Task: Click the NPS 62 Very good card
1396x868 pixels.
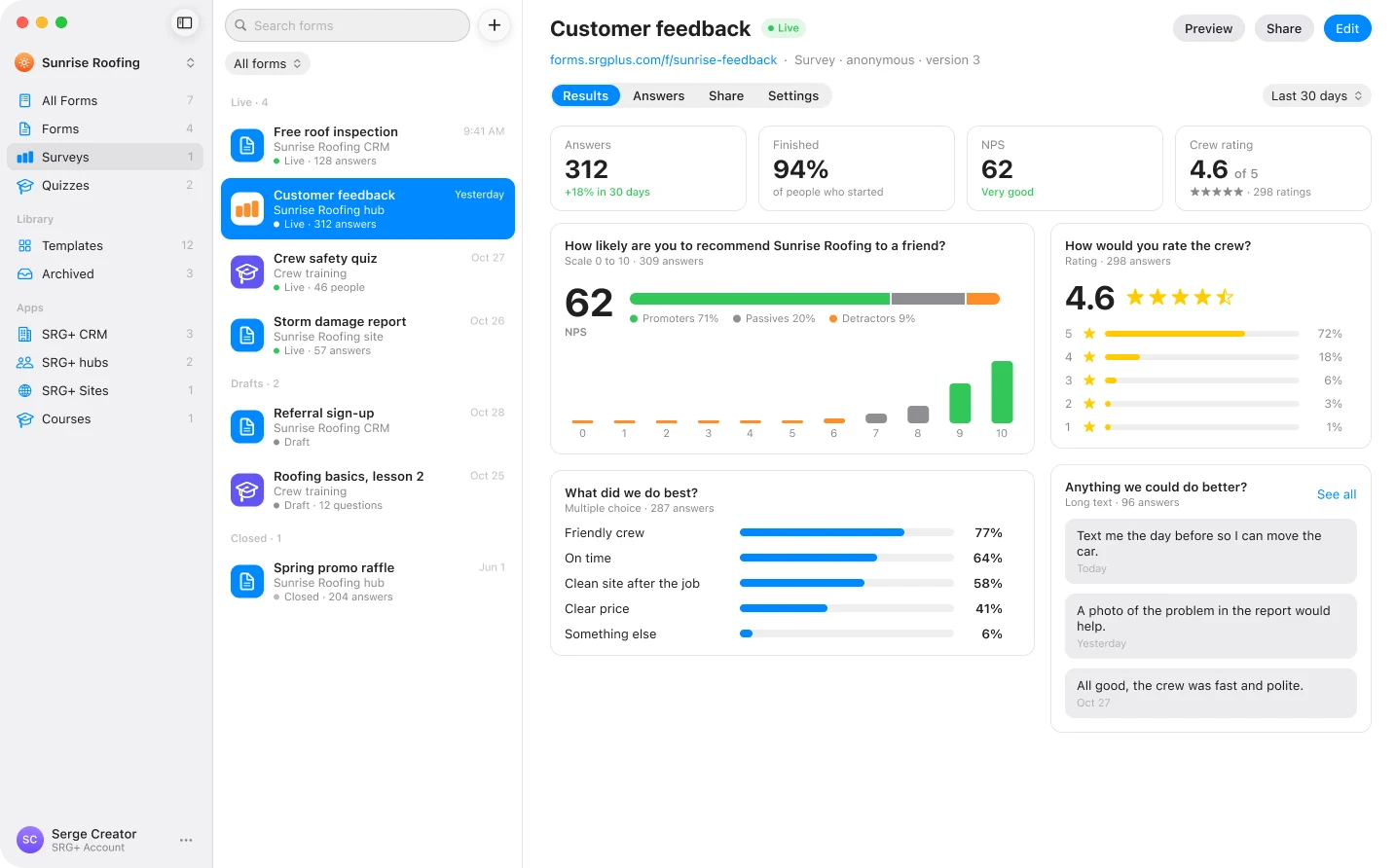Action: pyautogui.click(x=1065, y=168)
